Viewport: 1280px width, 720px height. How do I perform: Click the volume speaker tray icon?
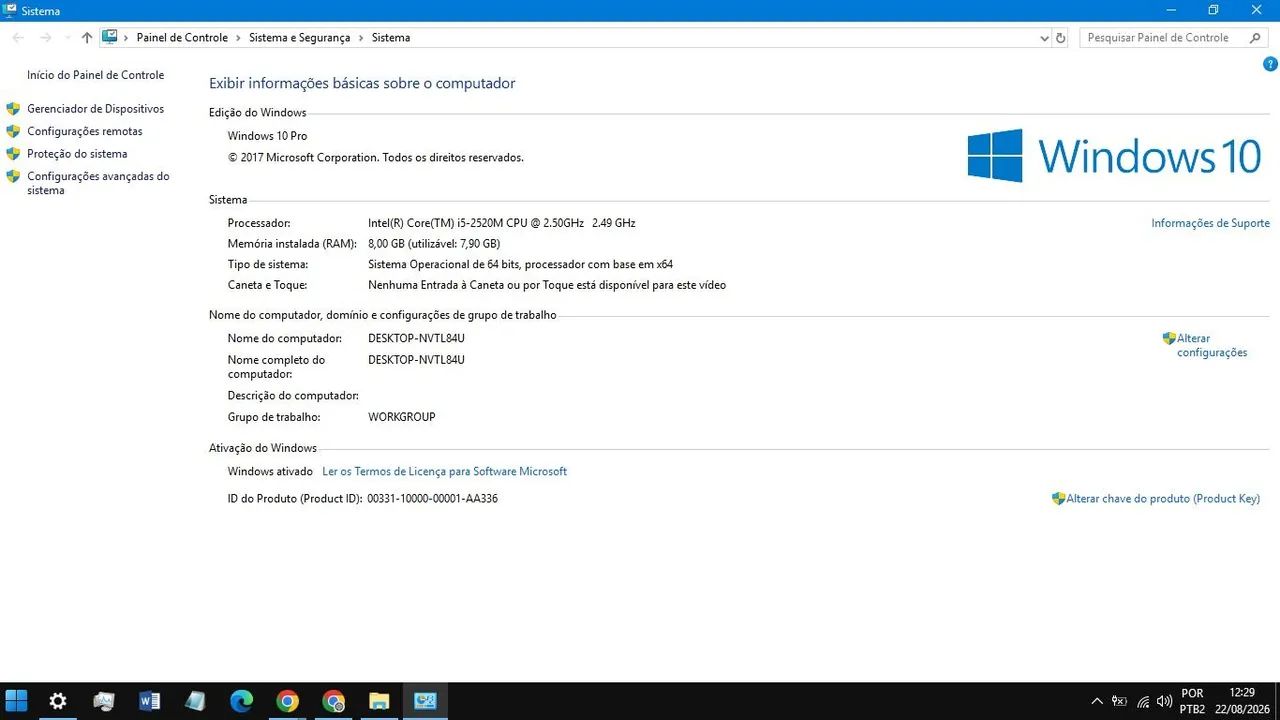click(1164, 701)
